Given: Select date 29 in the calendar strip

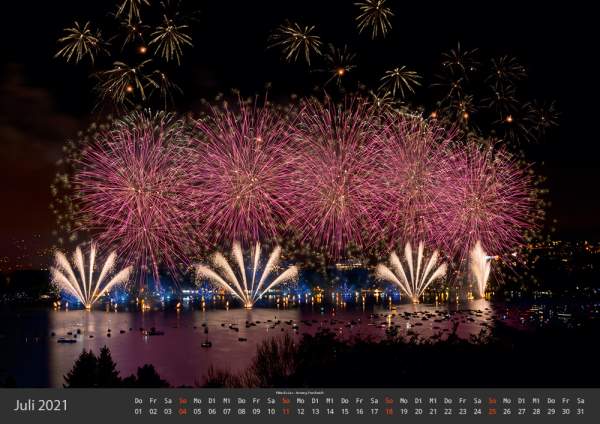Looking at the screenshot, I should click(551, 412).
